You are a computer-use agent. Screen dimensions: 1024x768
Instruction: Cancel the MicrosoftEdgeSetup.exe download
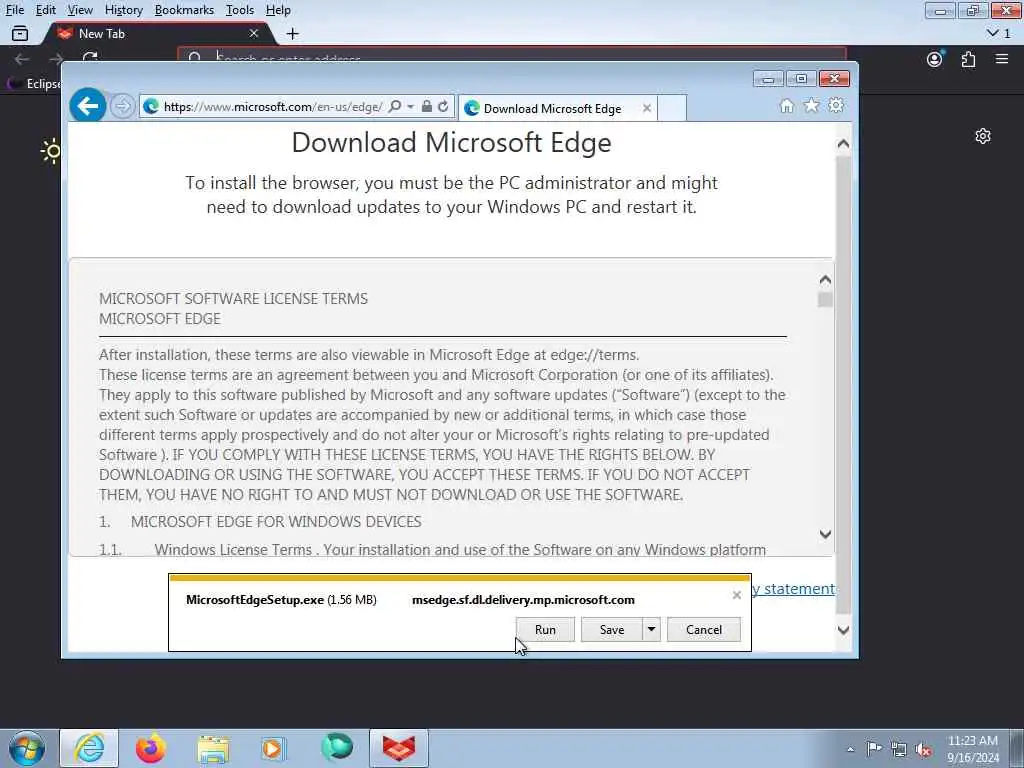coord(704,630)
